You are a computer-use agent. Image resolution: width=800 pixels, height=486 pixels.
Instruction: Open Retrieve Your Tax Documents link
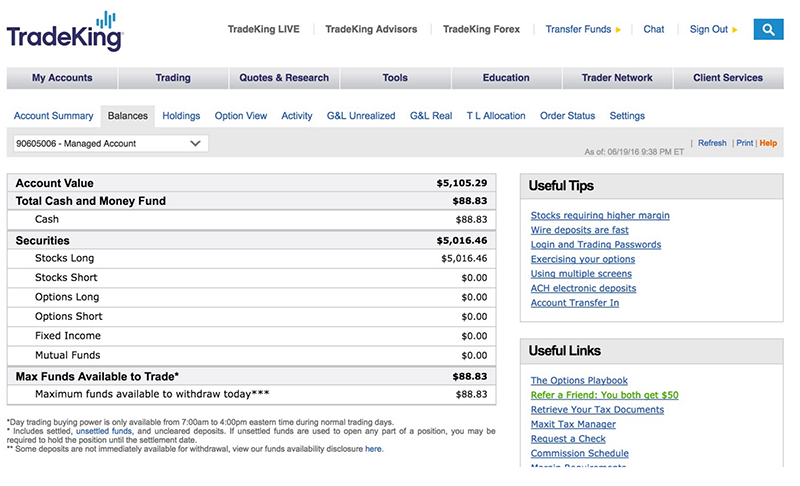(597, 410)
